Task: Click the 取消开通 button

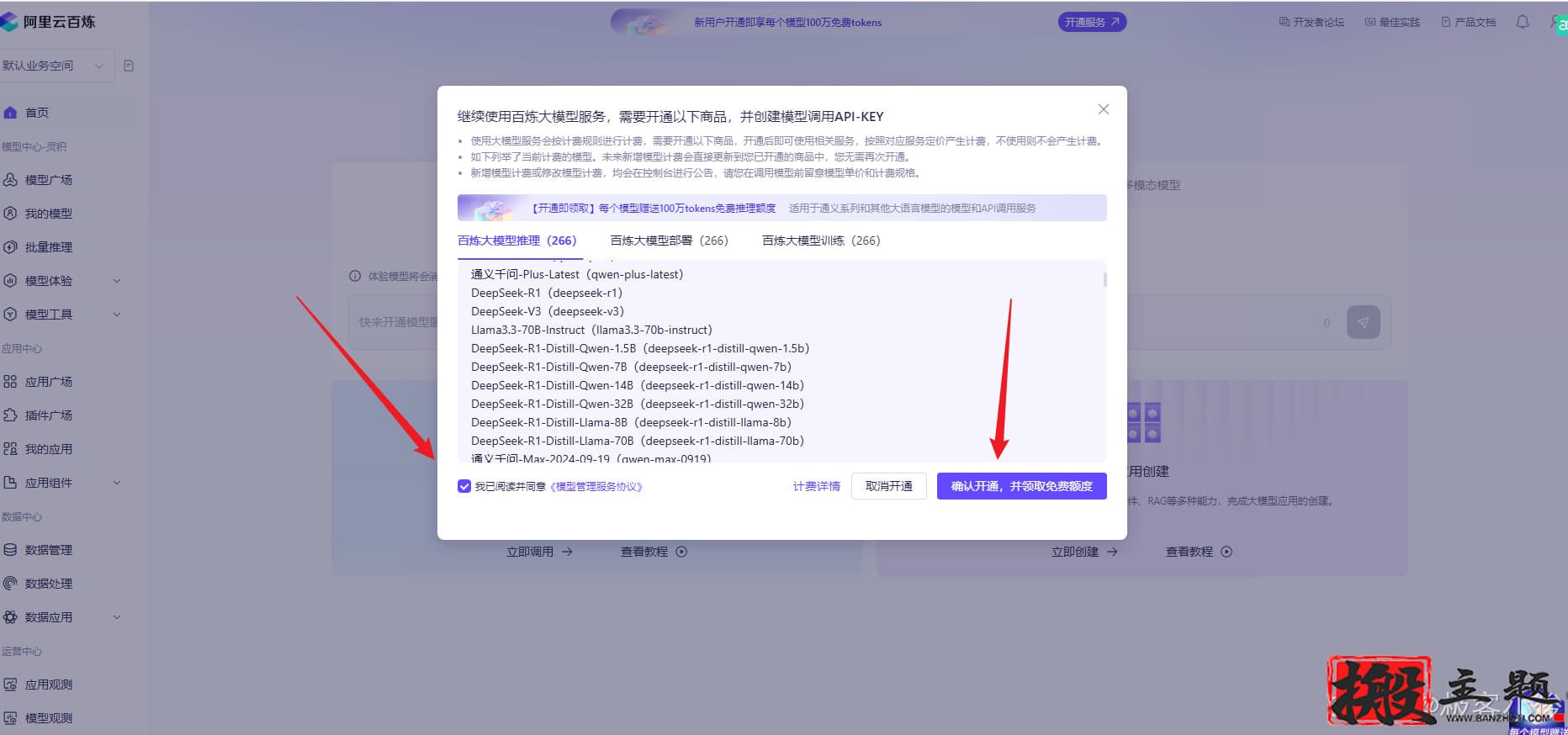Action: coord(889,486)
